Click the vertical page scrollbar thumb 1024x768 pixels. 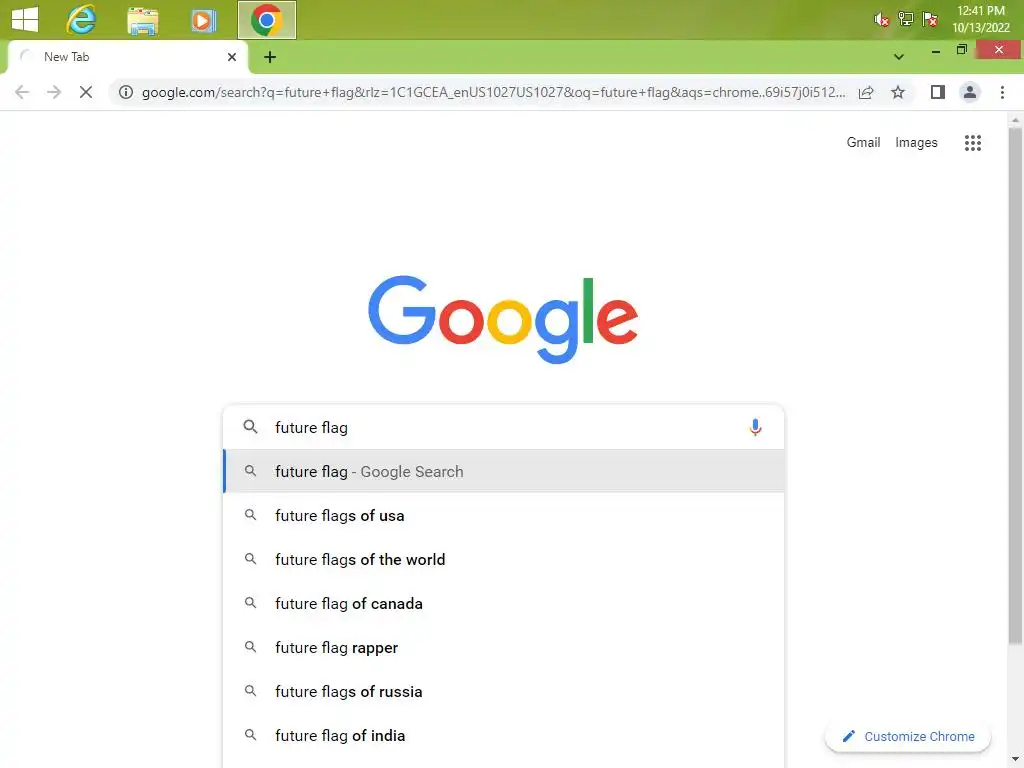(1015, 385)
